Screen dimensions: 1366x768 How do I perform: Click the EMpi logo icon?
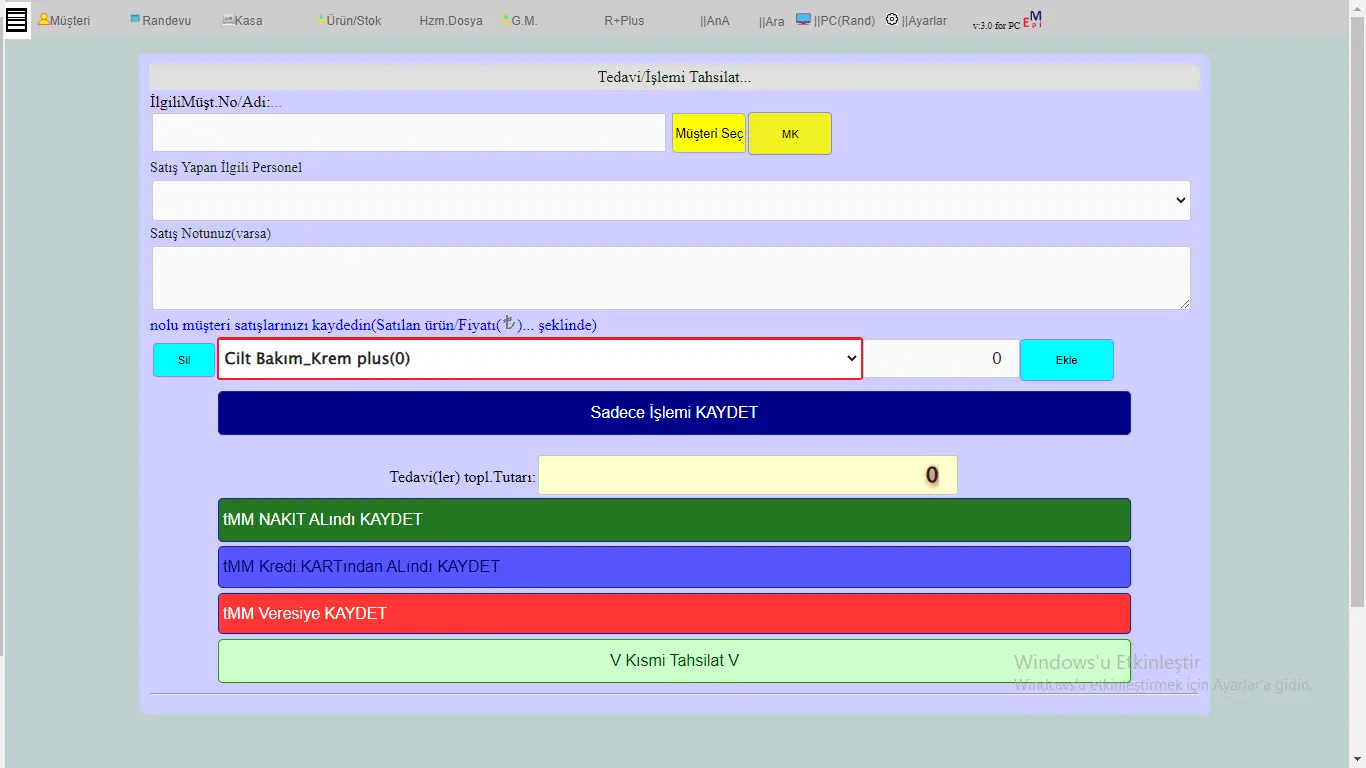coord(1035,20)
